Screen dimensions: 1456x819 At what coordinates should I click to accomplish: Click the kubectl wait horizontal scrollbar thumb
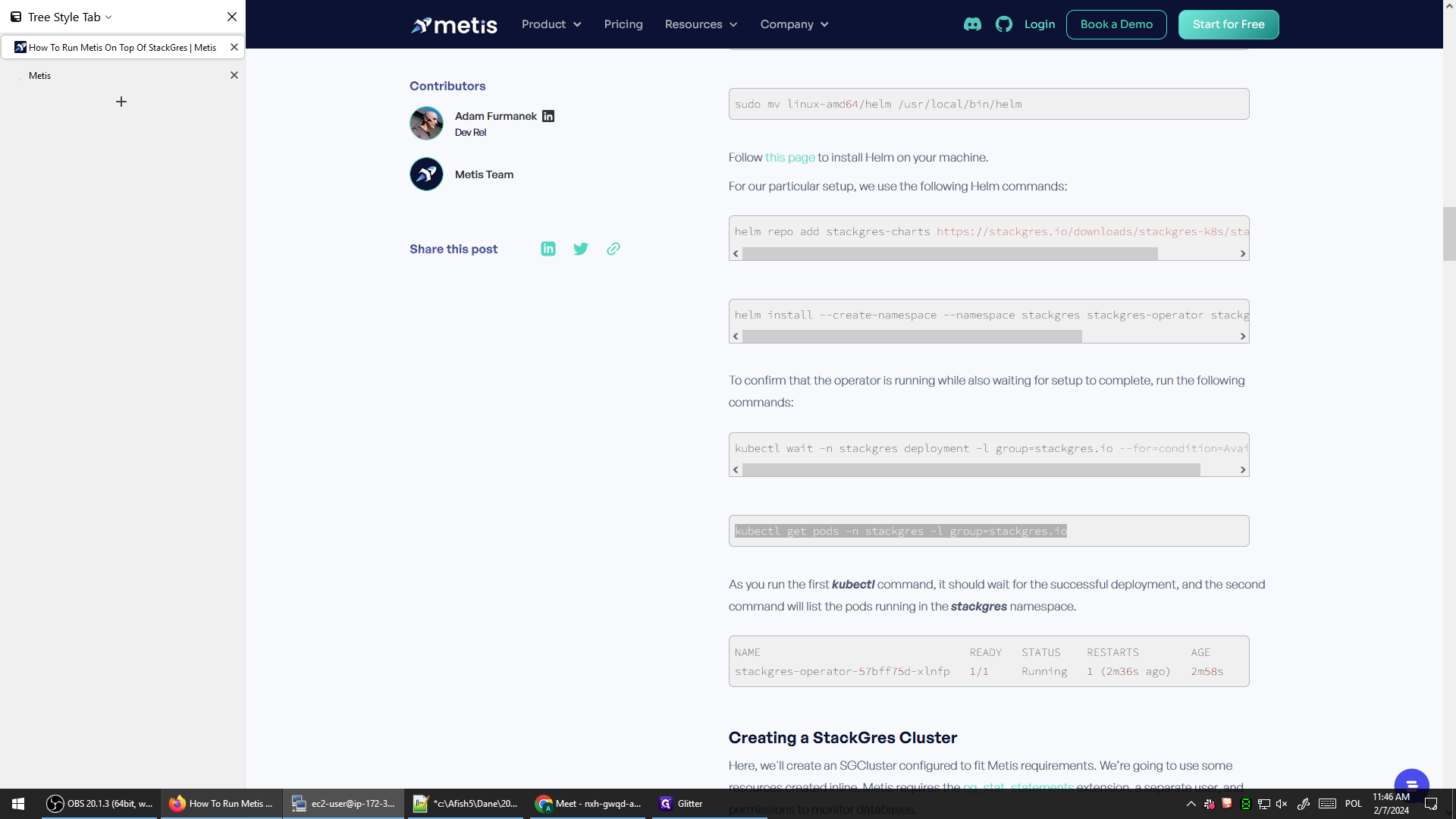pos(971,470)
